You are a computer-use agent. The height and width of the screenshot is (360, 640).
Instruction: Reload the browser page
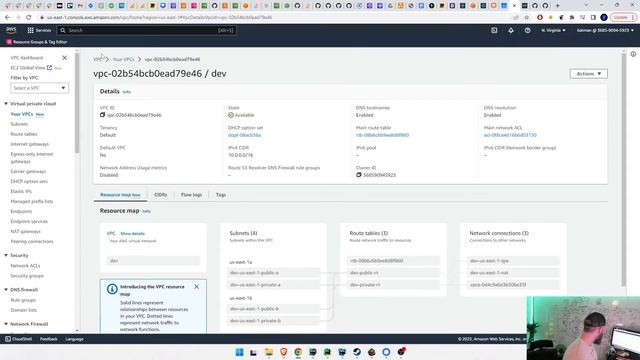pyautogui.click(x=29, y=18)
